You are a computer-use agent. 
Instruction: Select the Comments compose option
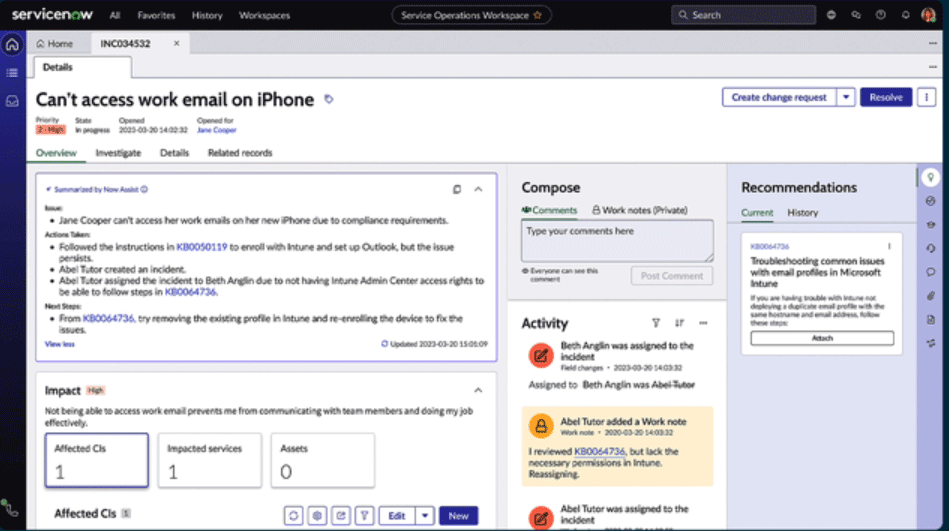549,210
